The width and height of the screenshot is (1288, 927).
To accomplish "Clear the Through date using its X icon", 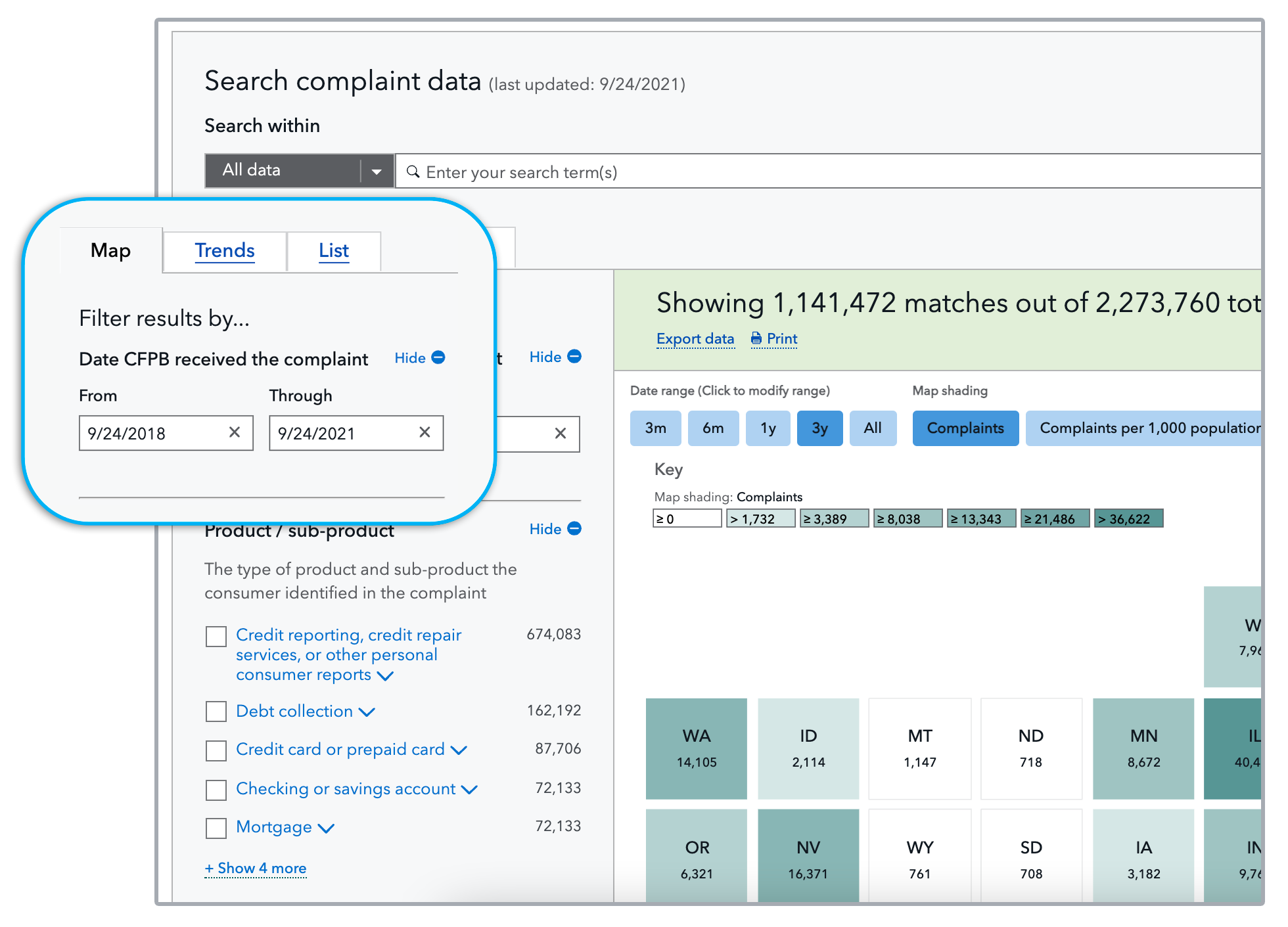I will coord(424,432).
